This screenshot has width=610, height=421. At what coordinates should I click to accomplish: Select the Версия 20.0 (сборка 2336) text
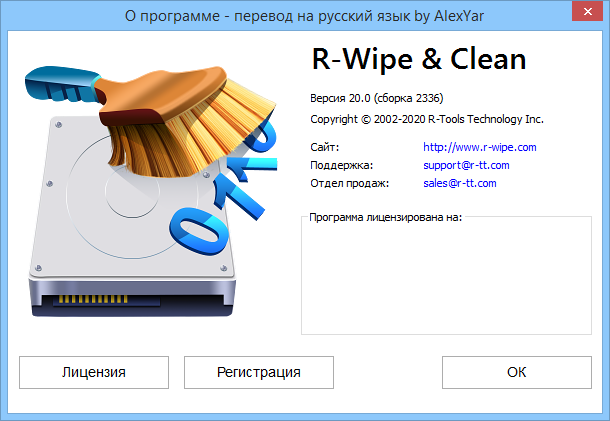[377, 98]
